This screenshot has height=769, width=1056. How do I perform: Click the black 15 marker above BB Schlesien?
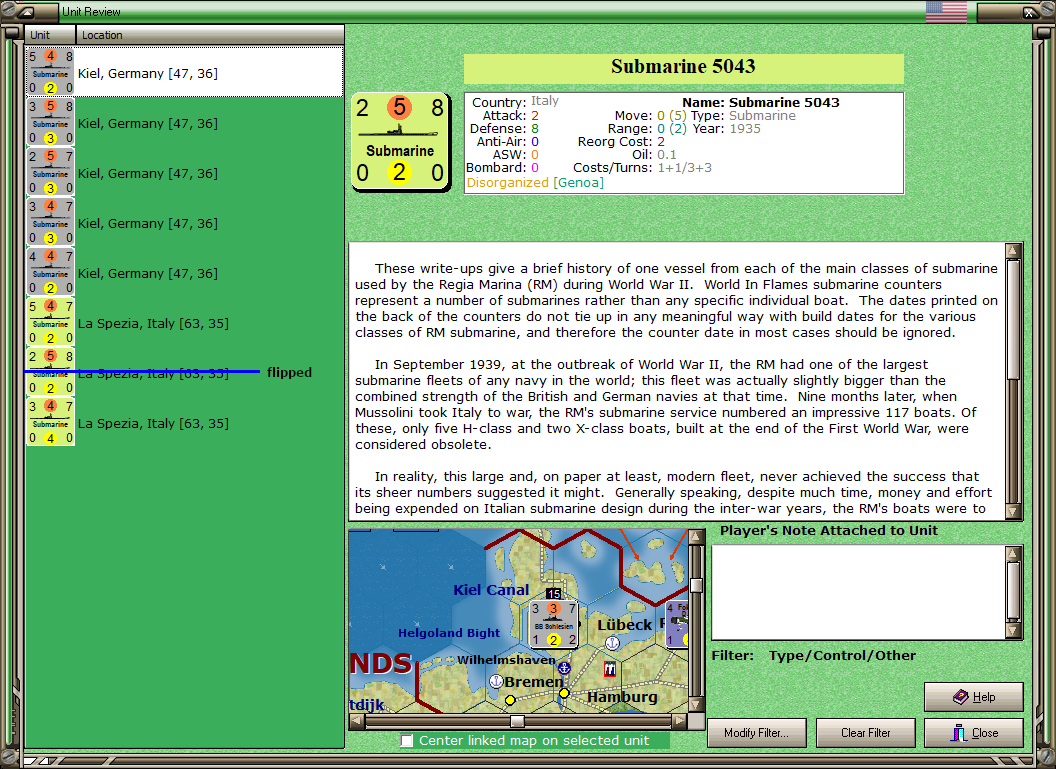554,593
